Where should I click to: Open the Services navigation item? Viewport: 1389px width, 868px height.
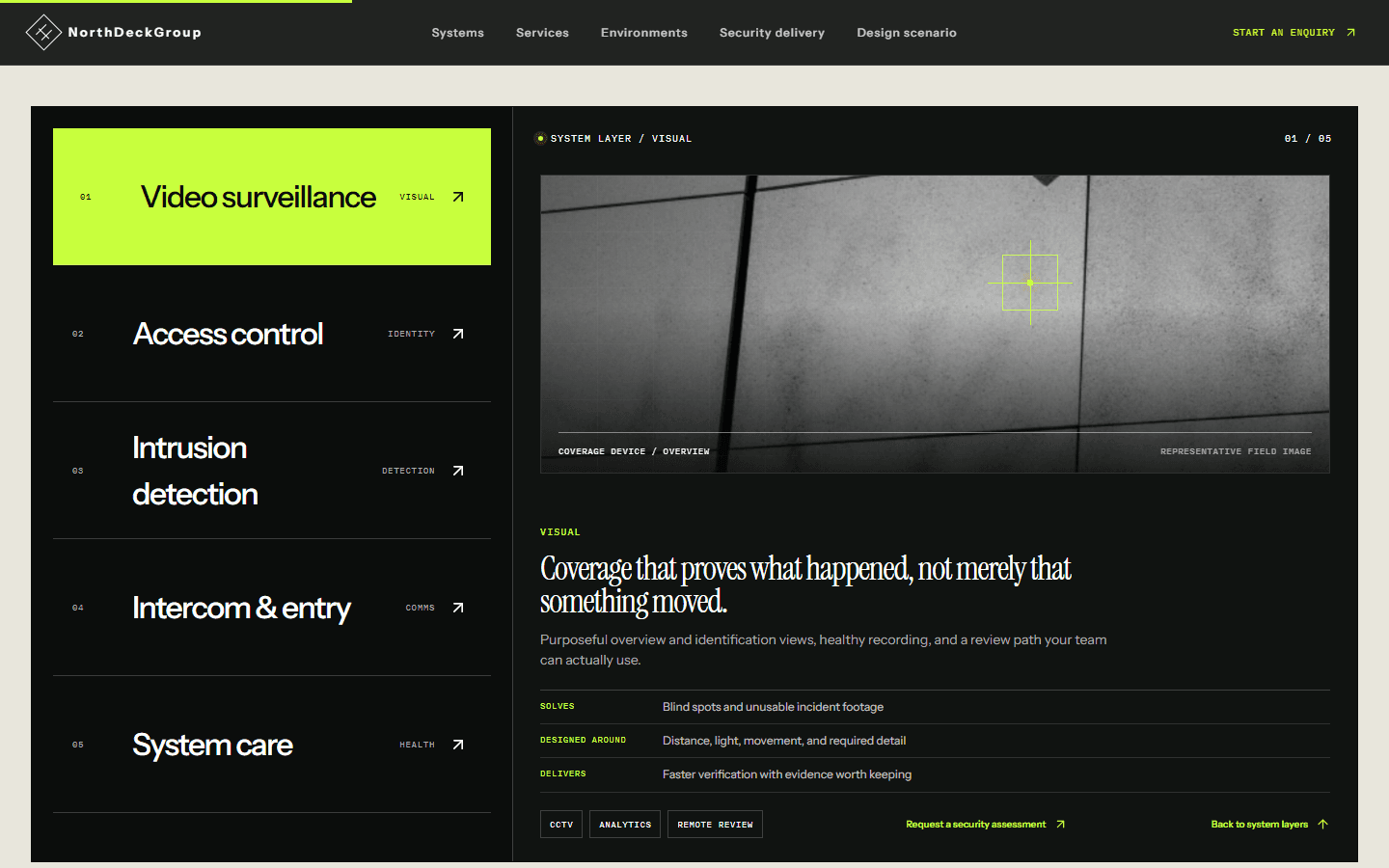tap(542, 33)
